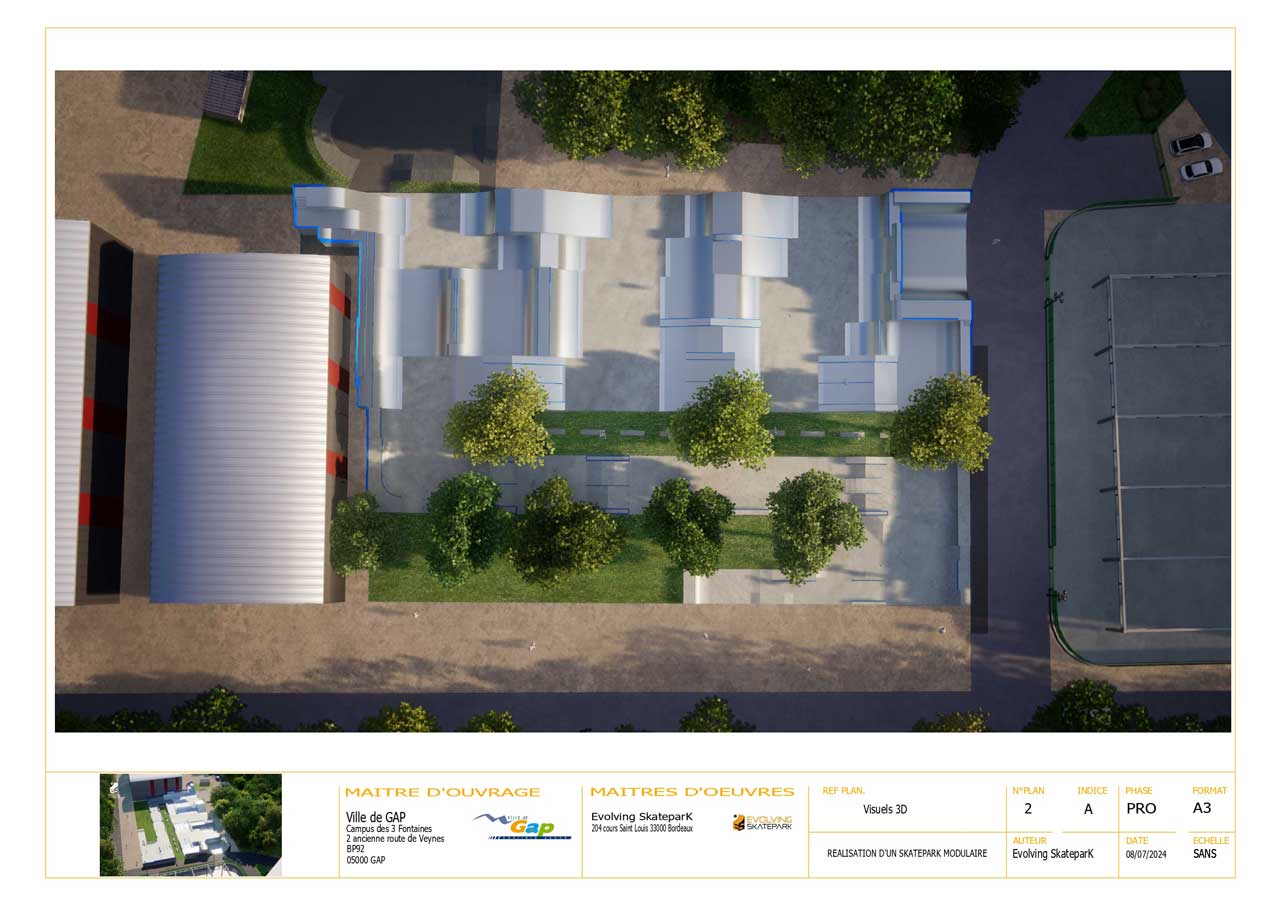This screenshot has height=905, width=1280.
Task: Click the upper white parked car
Action: tap(1190, 144)
